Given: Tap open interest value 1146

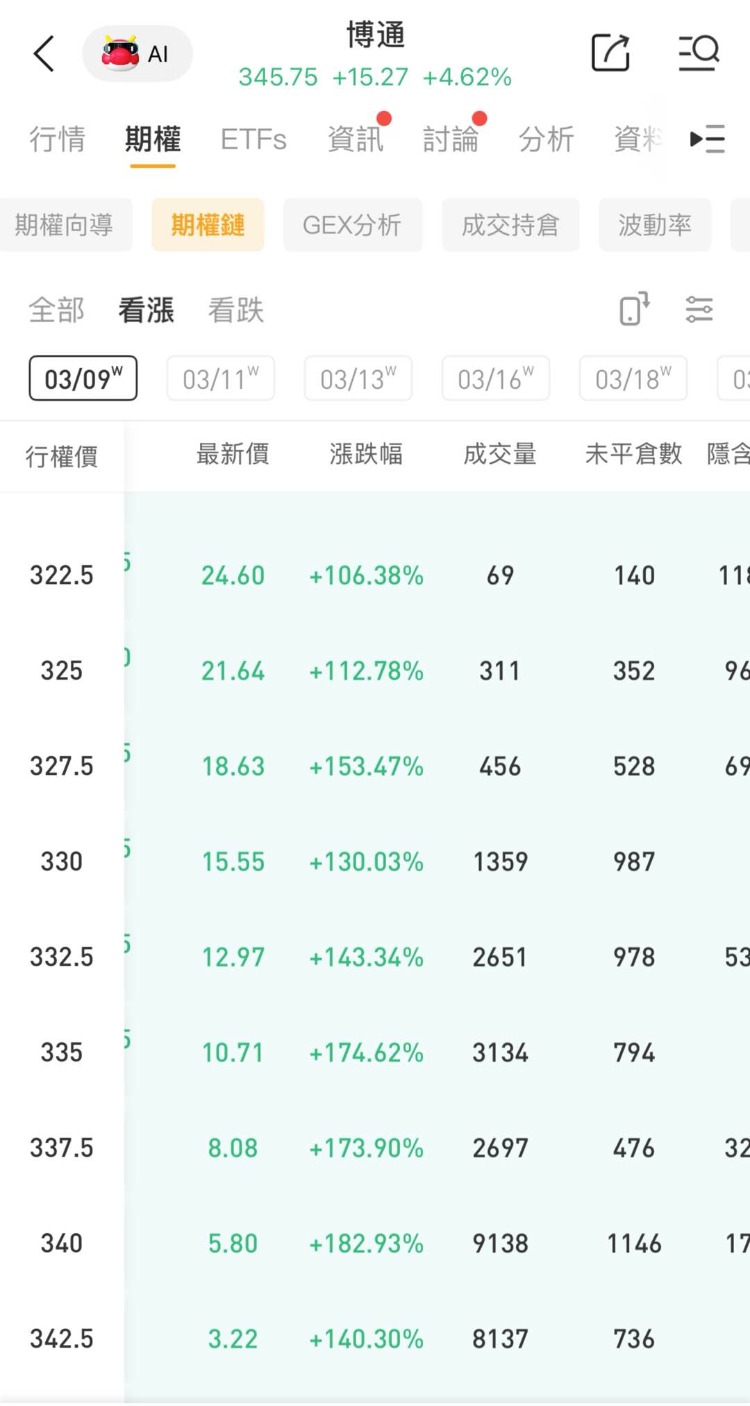Looking at the screenshot, I should tap(634, 1243).
